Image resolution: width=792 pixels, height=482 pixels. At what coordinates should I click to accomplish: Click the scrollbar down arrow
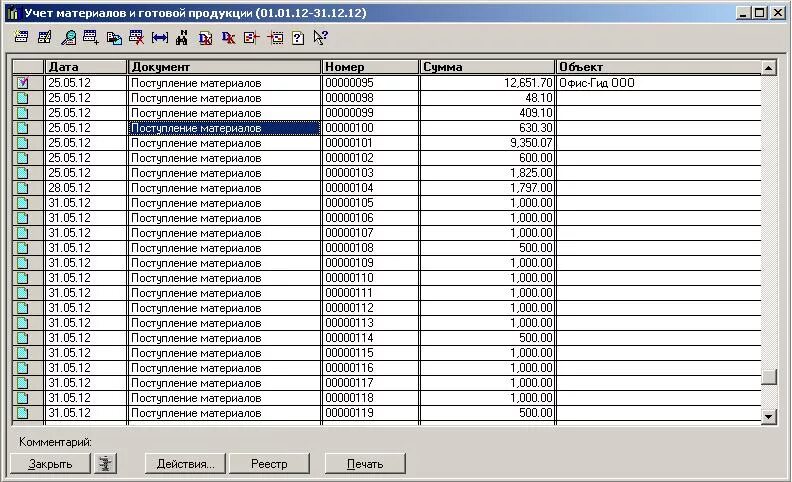click(769, 417)
